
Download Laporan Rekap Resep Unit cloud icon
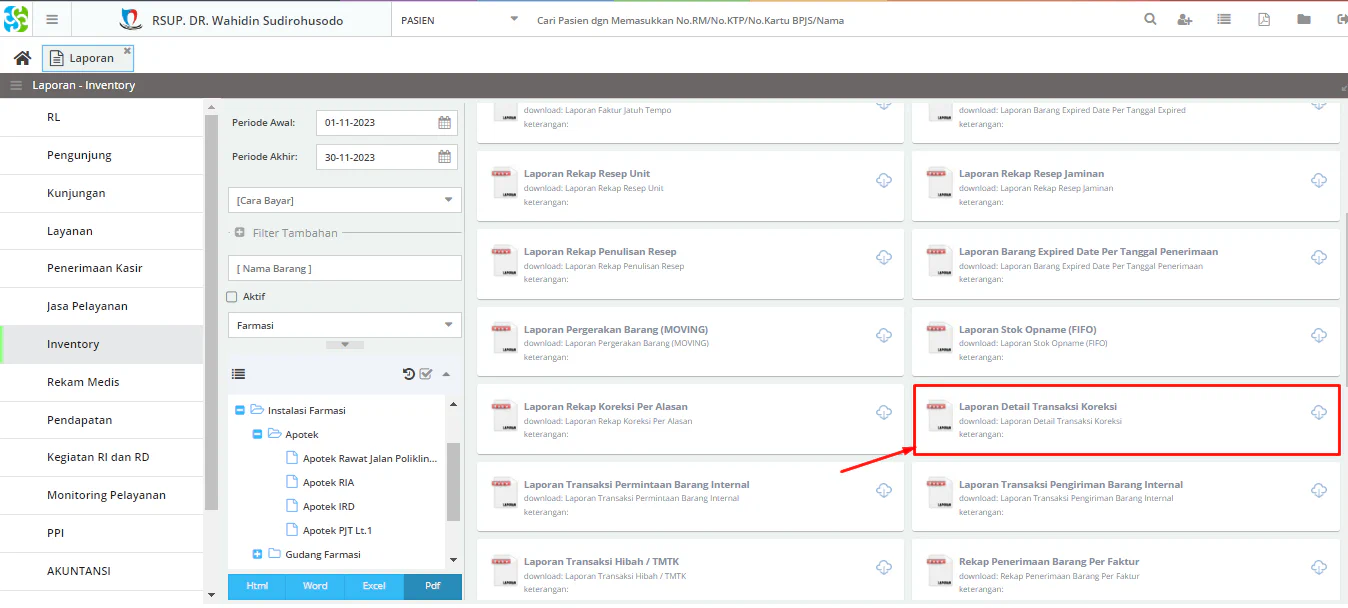click(x=884, y=180)
